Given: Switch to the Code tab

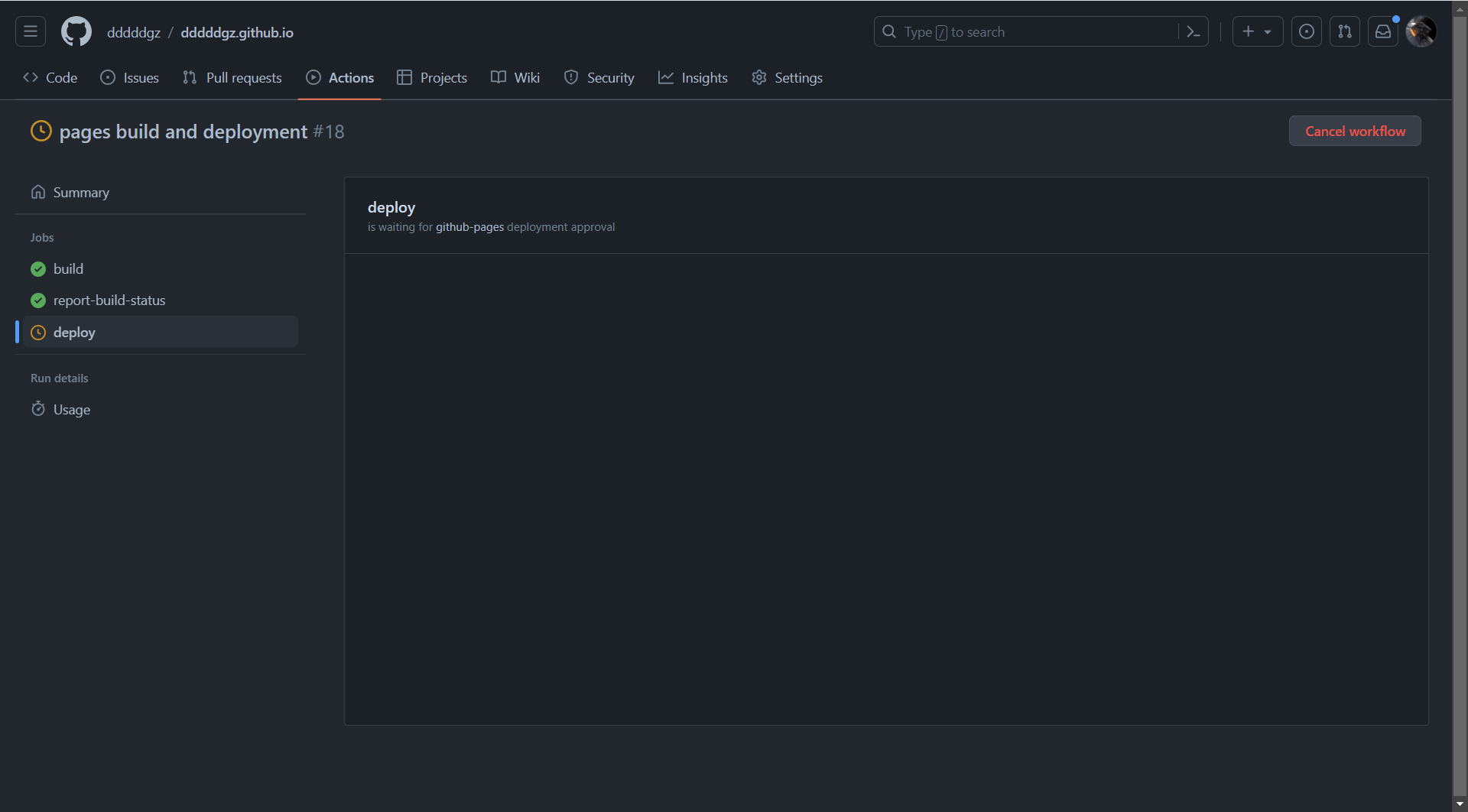Looking at the screenshot, I should [50, 77].
